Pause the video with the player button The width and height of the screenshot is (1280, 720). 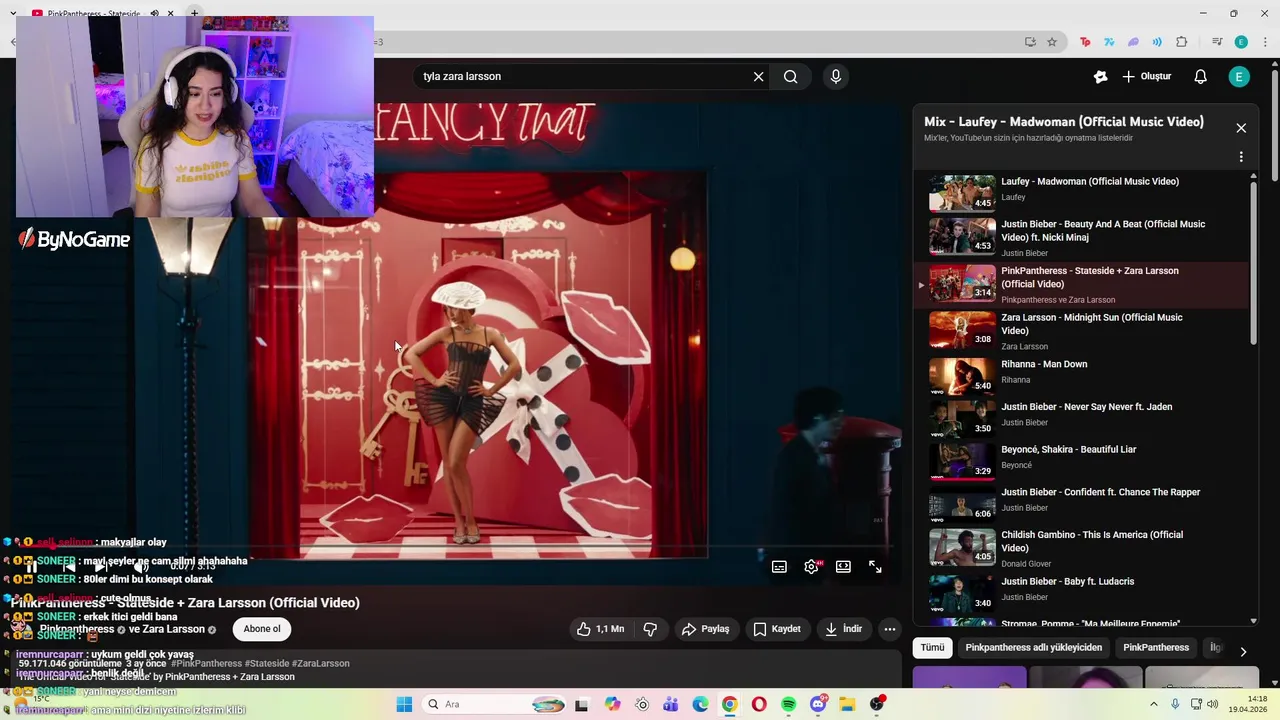(32, 567)
